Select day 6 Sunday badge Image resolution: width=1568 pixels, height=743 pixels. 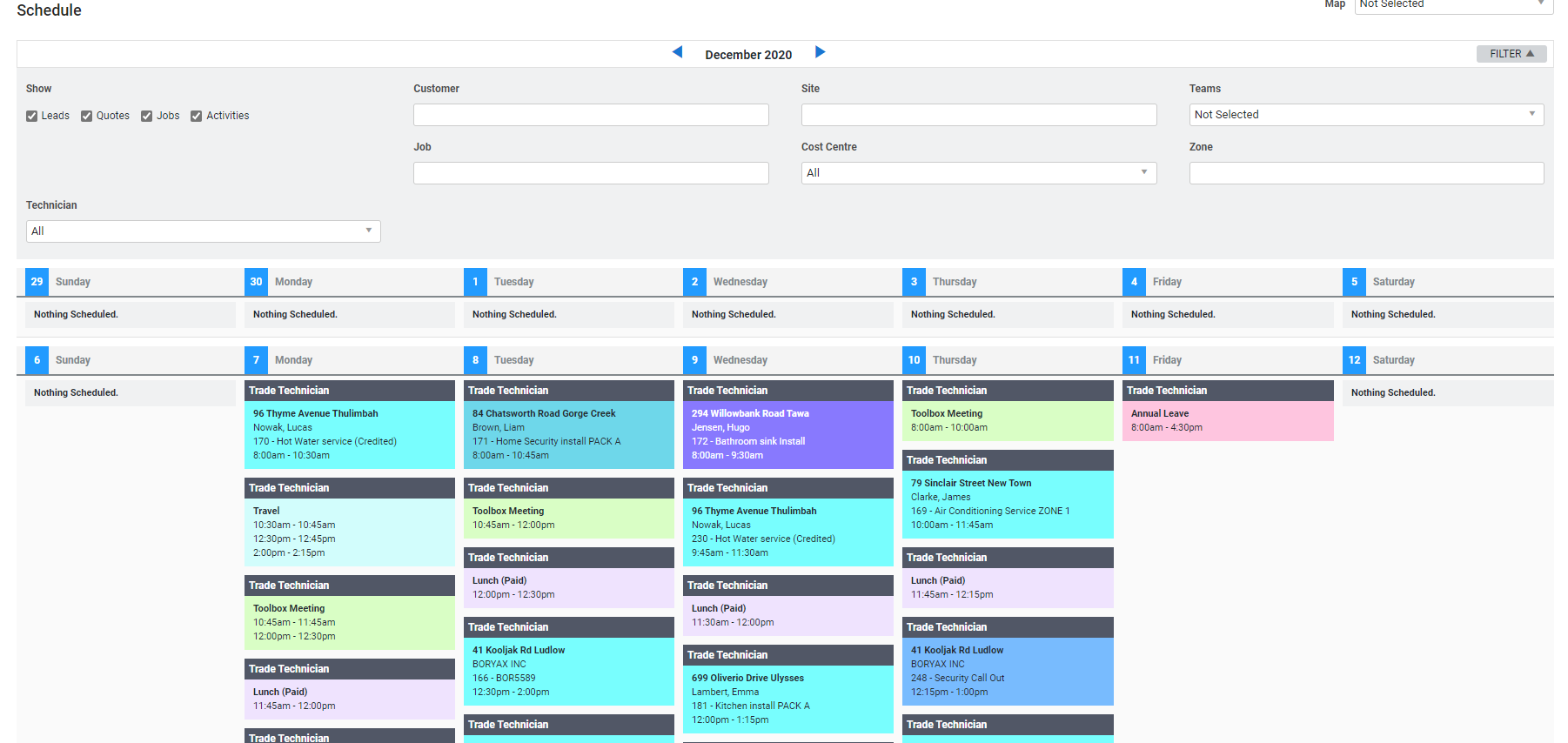click(37, 360)
